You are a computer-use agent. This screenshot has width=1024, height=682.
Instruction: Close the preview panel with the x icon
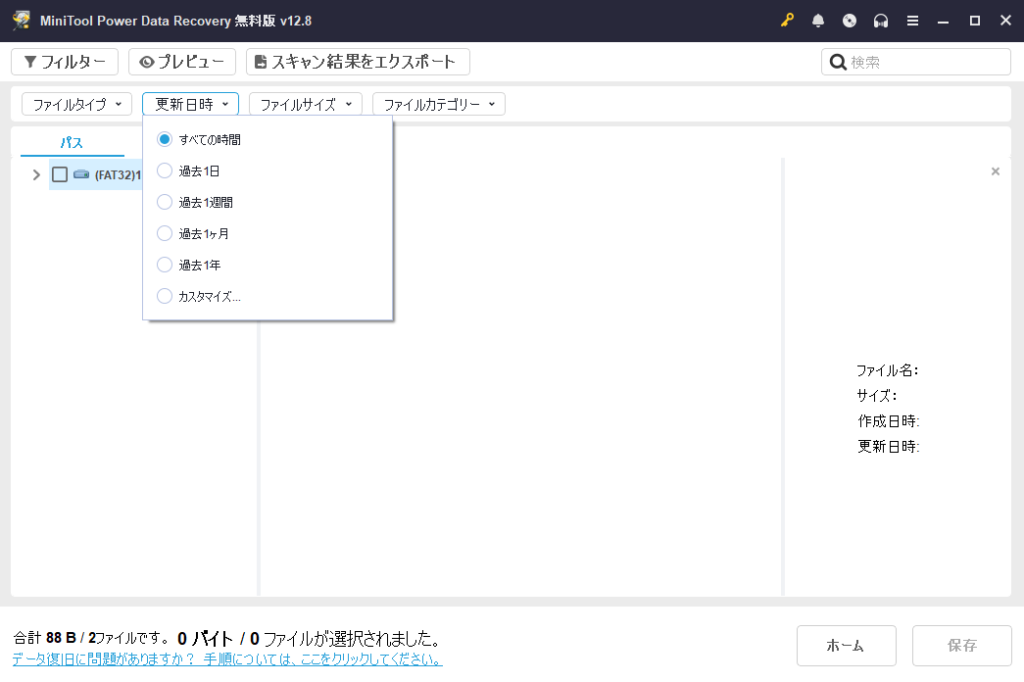995,172
